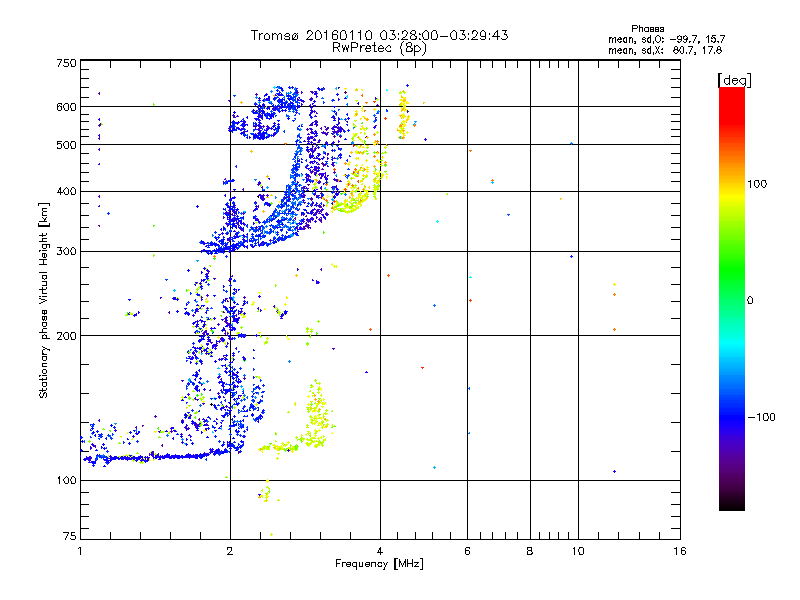Screen dimensions: 800x600
Task: Click the colorbar label '-100'
Action: [761, 417]
